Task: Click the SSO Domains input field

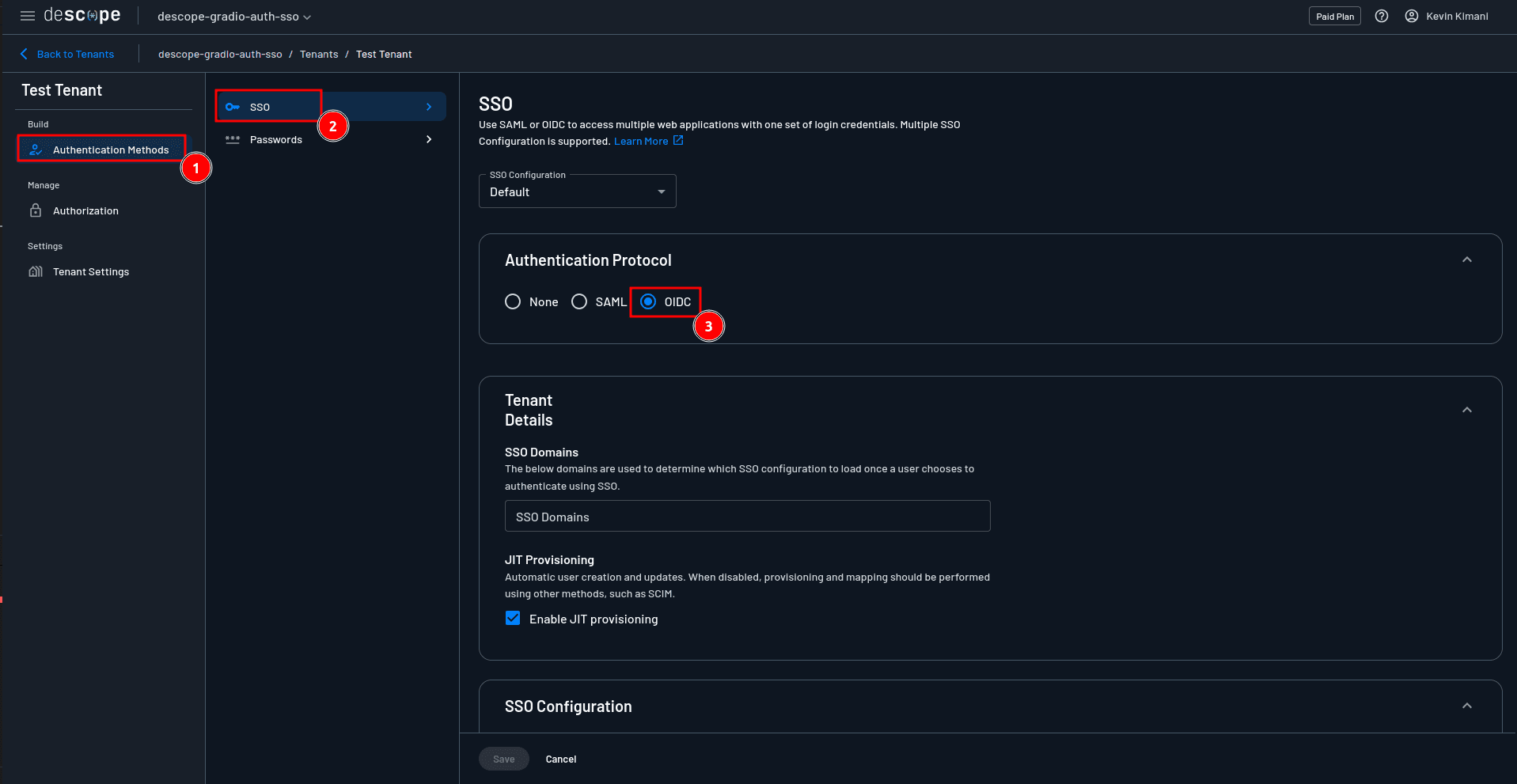Action: (x=746, y=516)
